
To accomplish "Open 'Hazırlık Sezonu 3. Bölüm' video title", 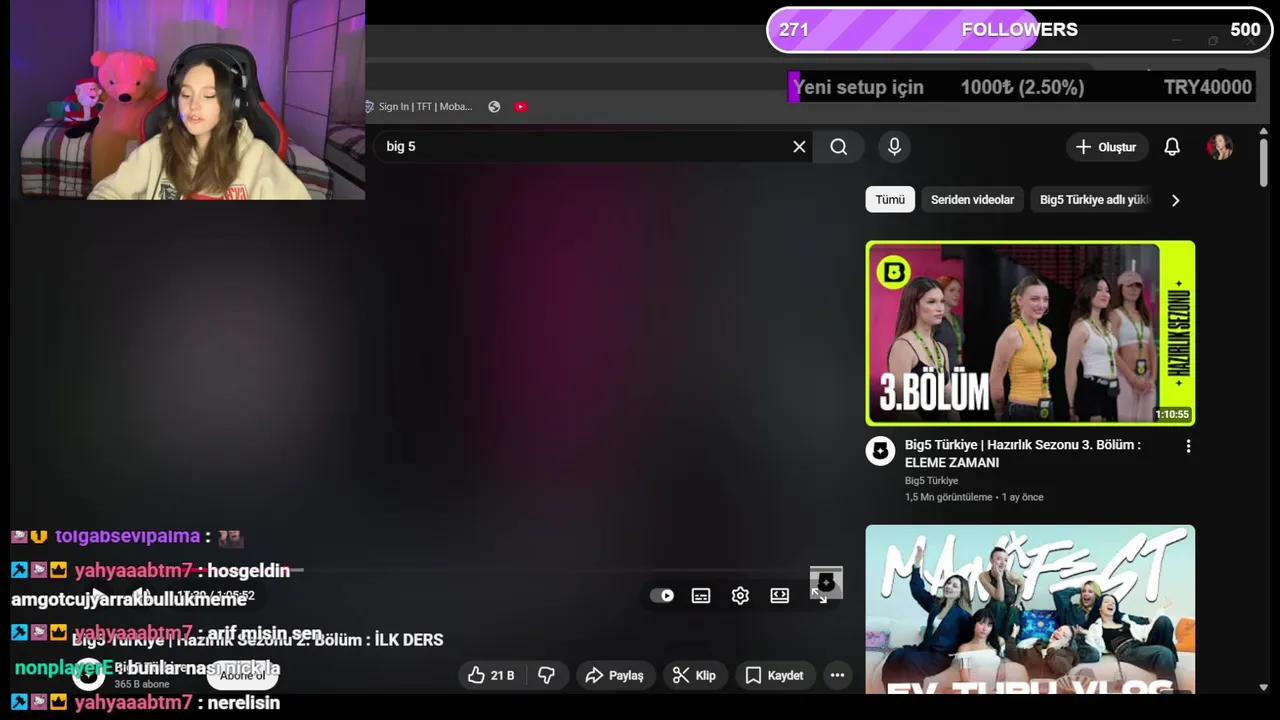I will pos(1022,454).
